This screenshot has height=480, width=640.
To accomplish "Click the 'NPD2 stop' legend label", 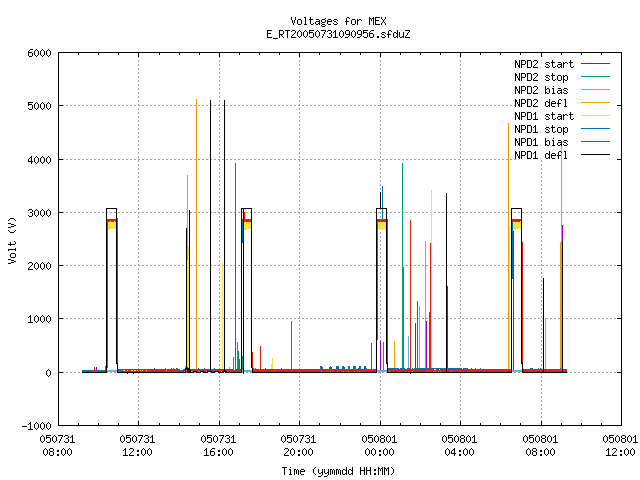I will click(x=541, y=77).
